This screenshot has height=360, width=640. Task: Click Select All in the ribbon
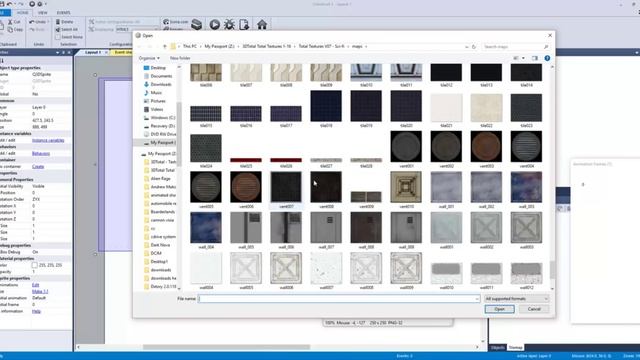click(x=67, y=29)
